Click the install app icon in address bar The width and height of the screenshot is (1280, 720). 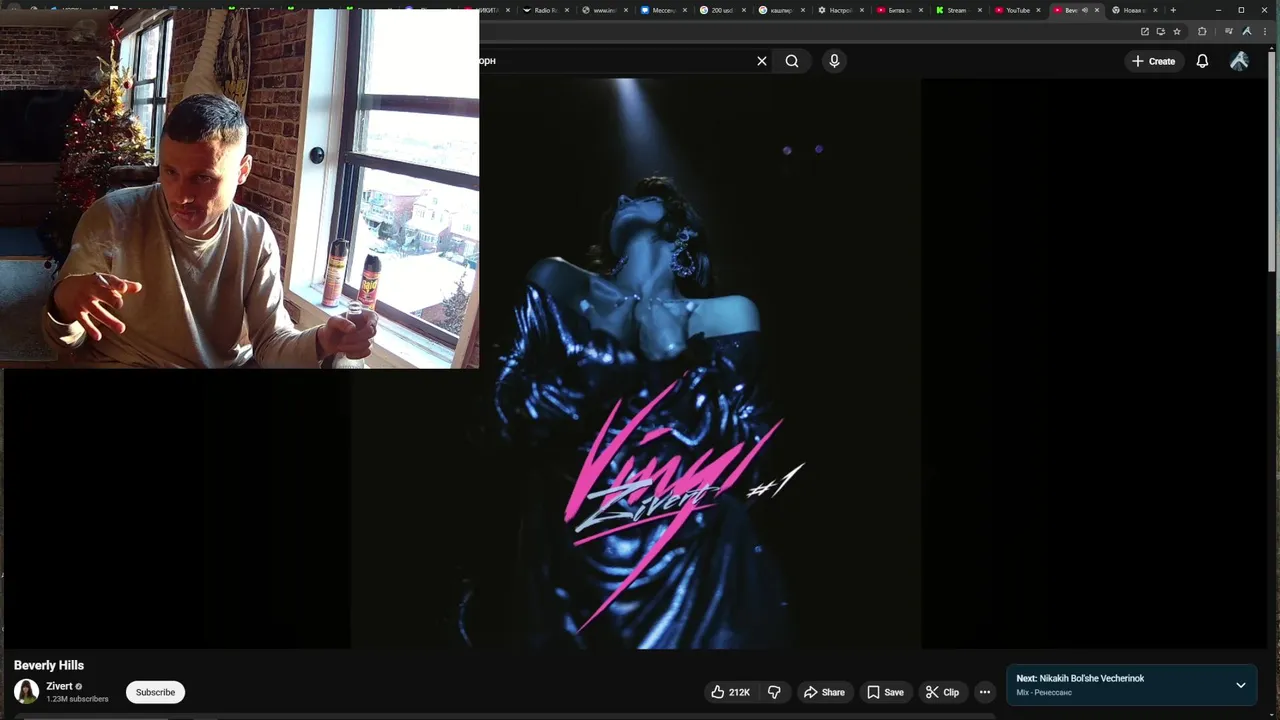click(1161, 31)
